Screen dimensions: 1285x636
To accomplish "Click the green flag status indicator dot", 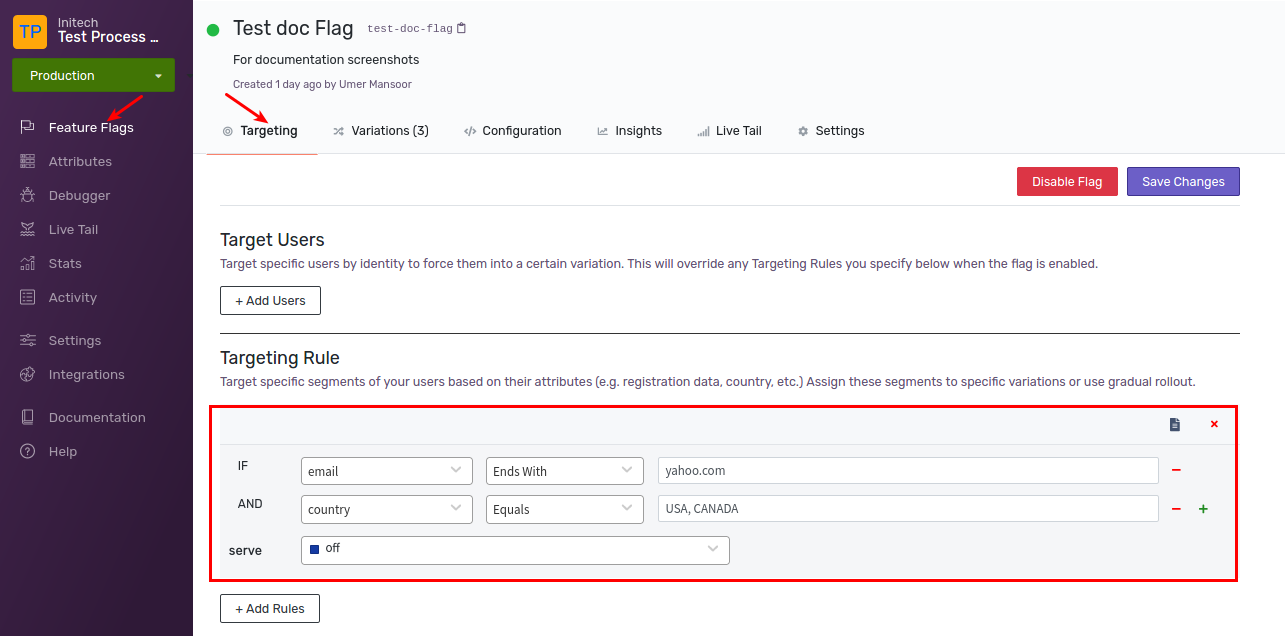I will click(x=213, y=30).
